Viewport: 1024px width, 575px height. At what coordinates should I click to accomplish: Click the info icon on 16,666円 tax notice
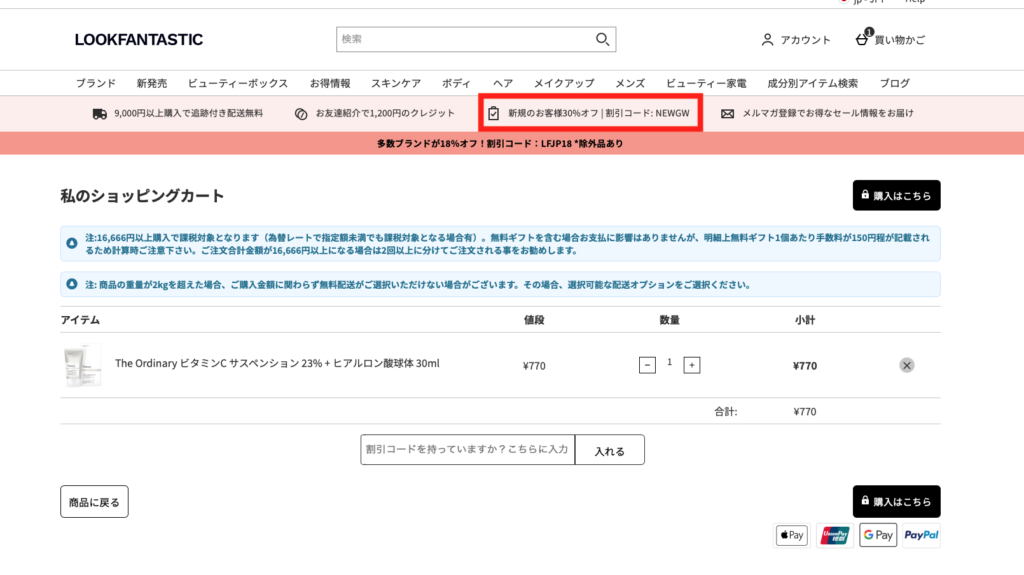[72, 243]
